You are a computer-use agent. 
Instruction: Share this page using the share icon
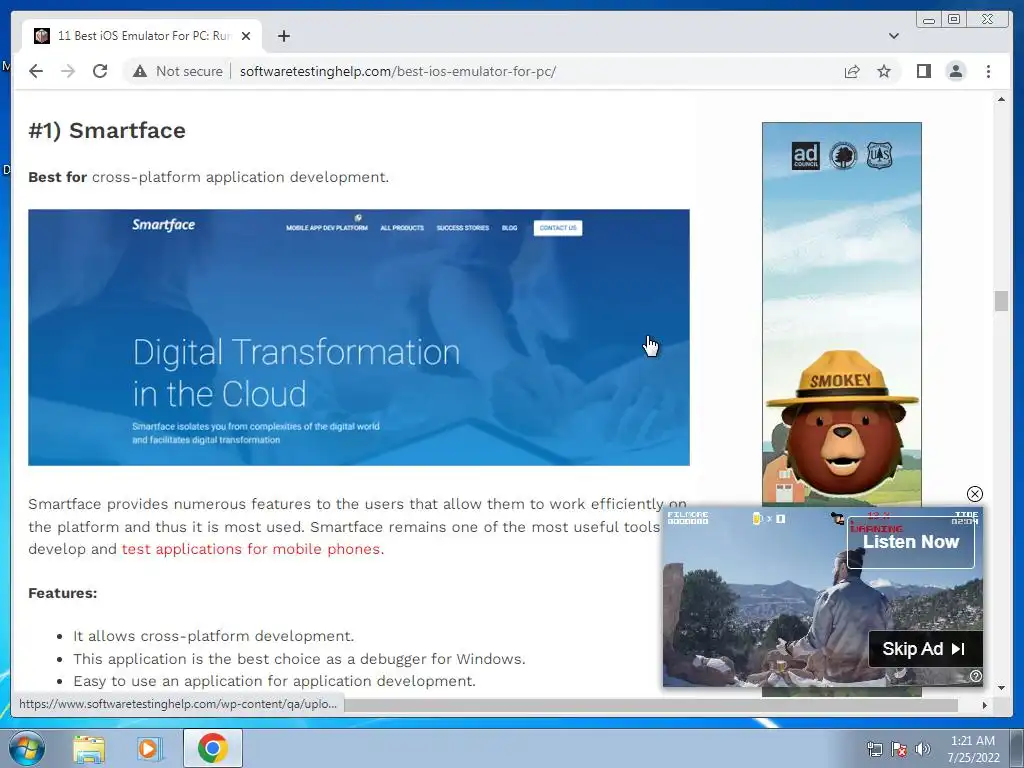pos(852,71)
